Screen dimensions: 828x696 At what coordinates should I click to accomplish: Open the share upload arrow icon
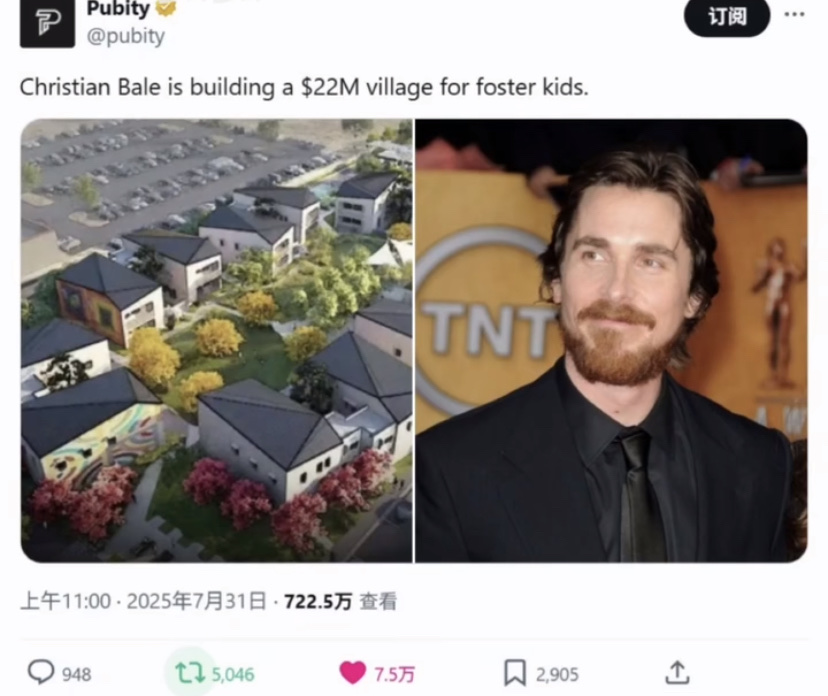coord(678,672)
